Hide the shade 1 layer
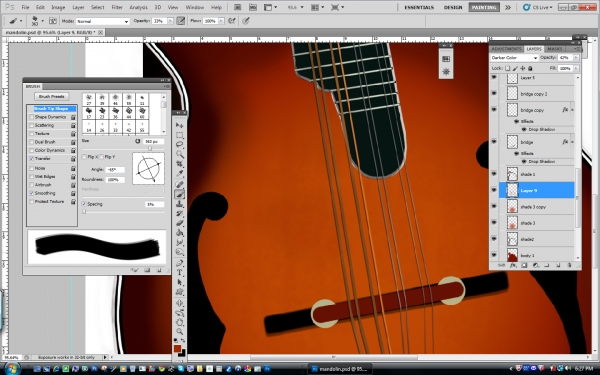The width and height of the screenshot is (600, 375). (494, 174)
